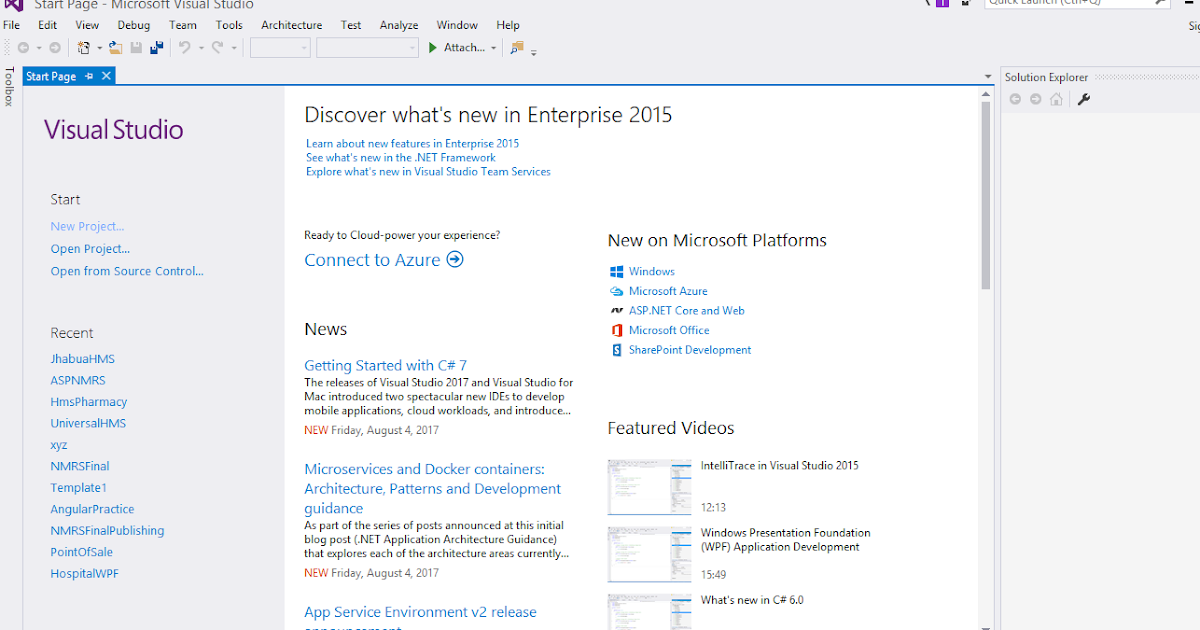Click the Open Project link

90,249
